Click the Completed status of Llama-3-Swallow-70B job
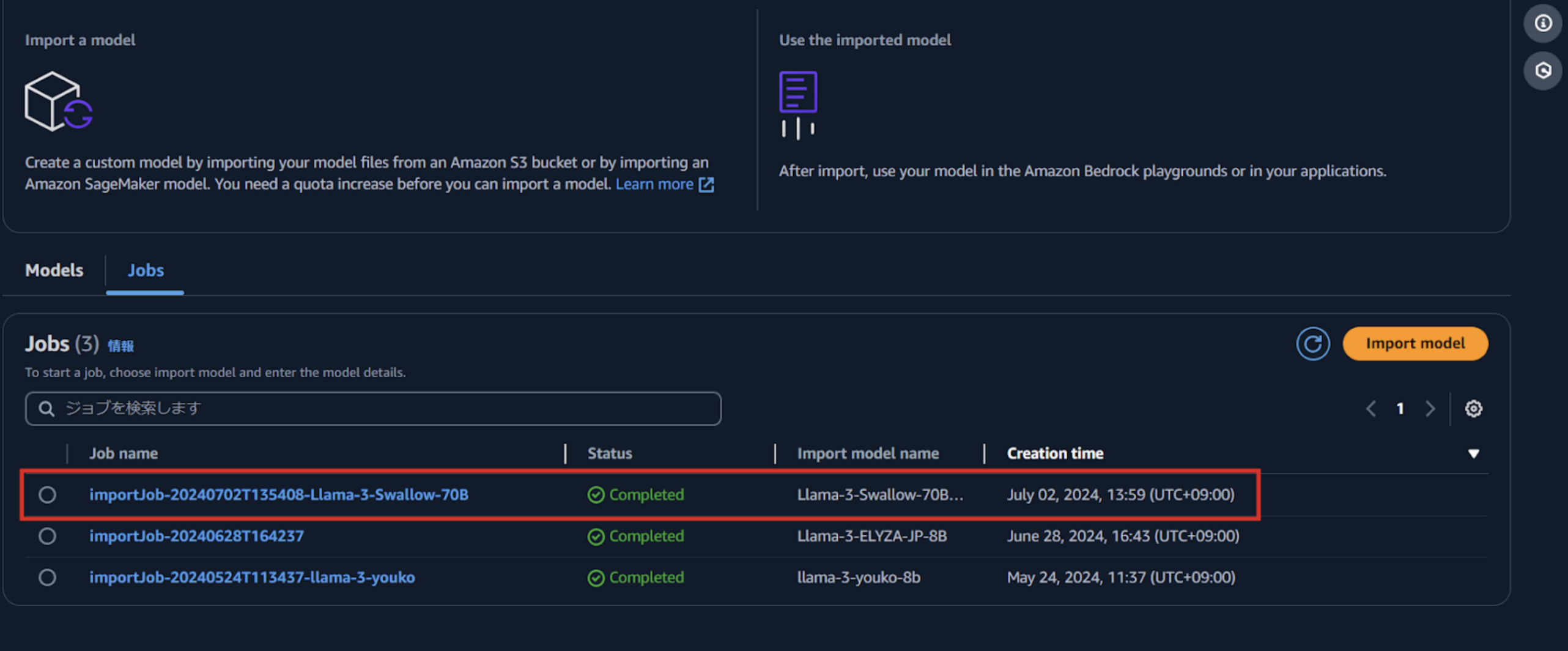The image size is (1568, 651). [646, 494]
